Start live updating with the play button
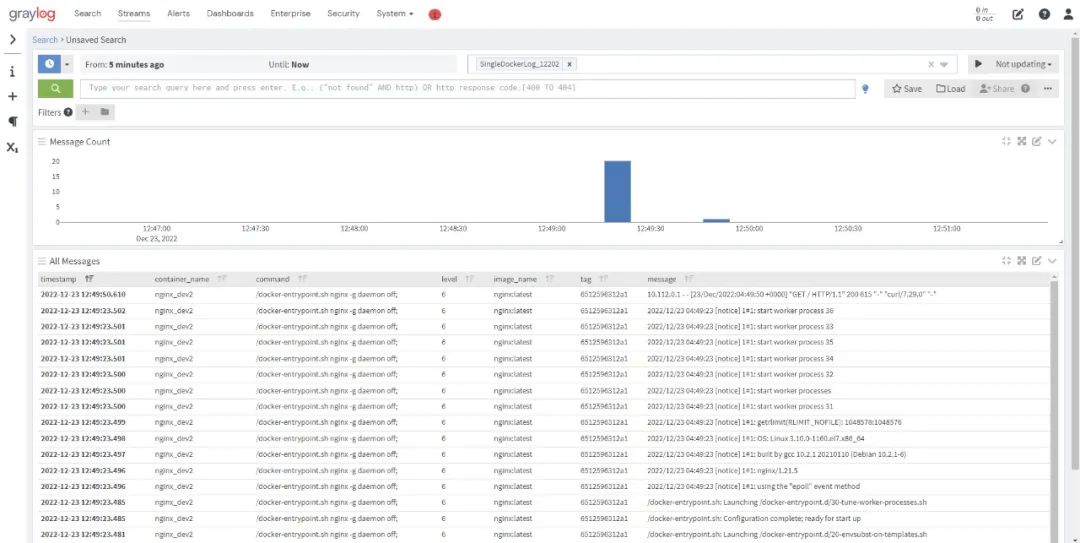1080x543 pixels. [977, 64]
